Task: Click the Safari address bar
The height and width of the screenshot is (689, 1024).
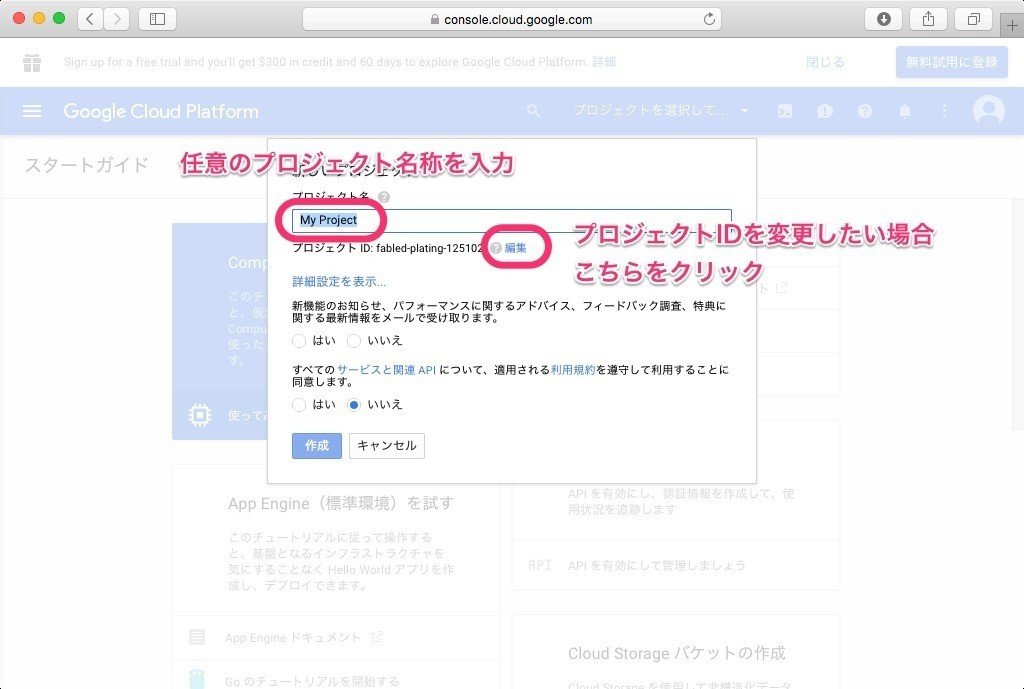Action: click(x=512, y=19)
